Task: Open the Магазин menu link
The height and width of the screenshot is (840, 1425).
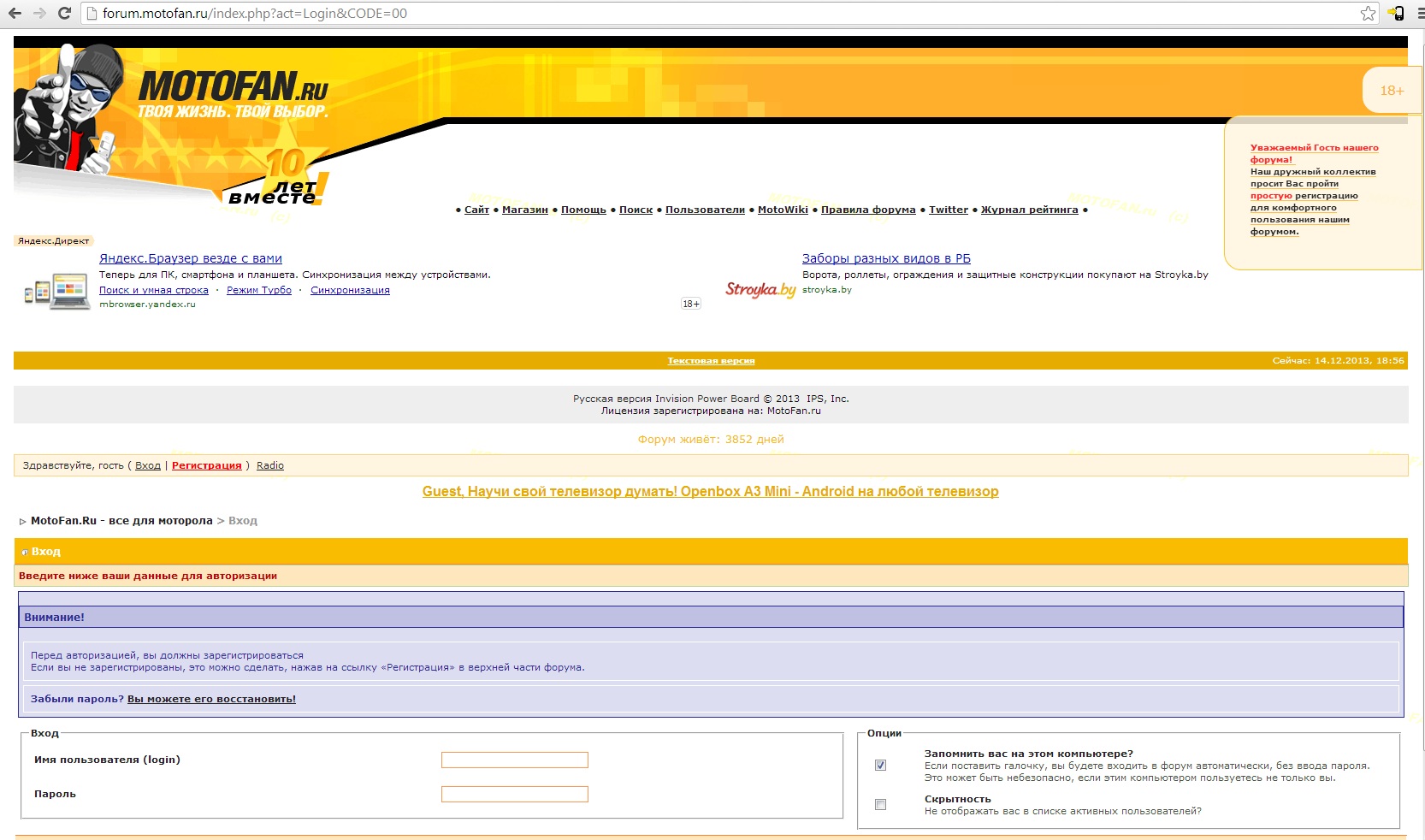Action: 525,210
